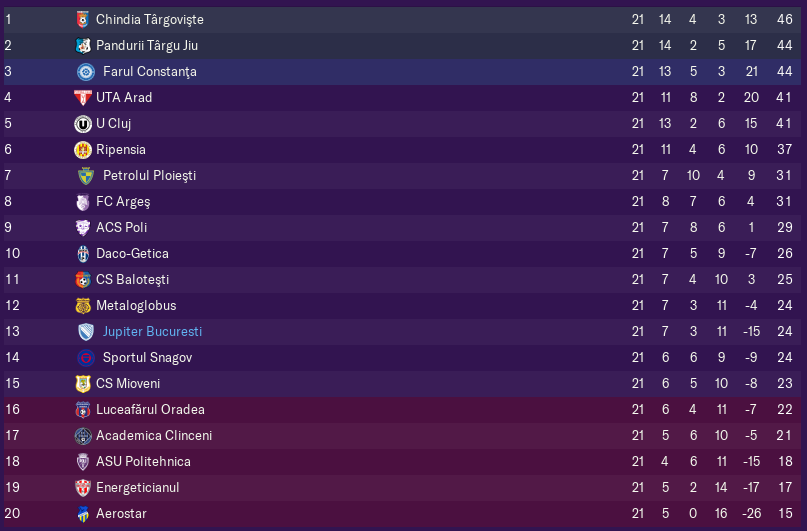Image resolution: width=807 pixels, height=531 pixels.
Task: Open Jupiter Bucuresti team link
Action: coord(152,331)
